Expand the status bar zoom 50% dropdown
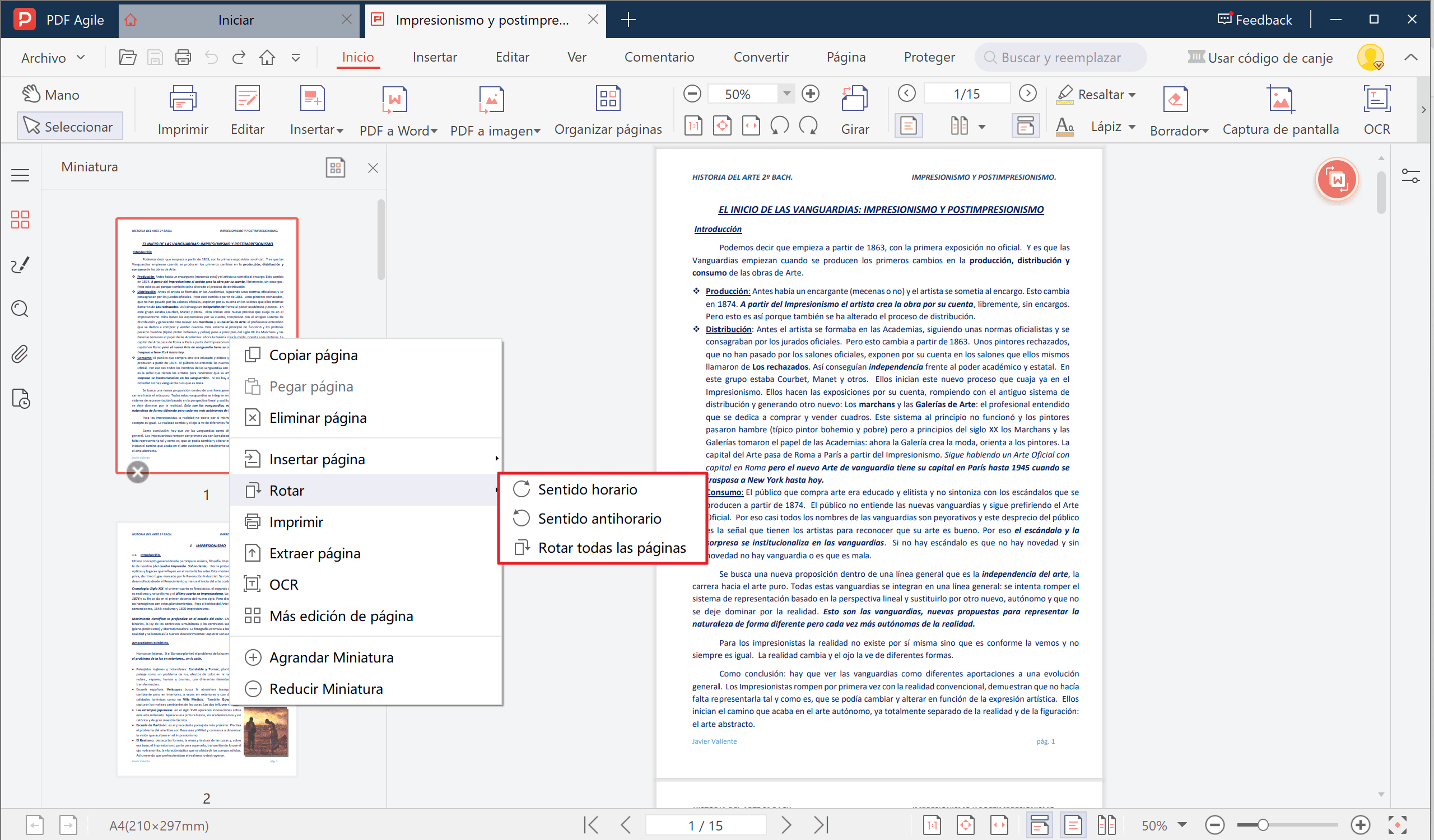The width and height of the screenshot is (1434, 840). click(1182, 825)
